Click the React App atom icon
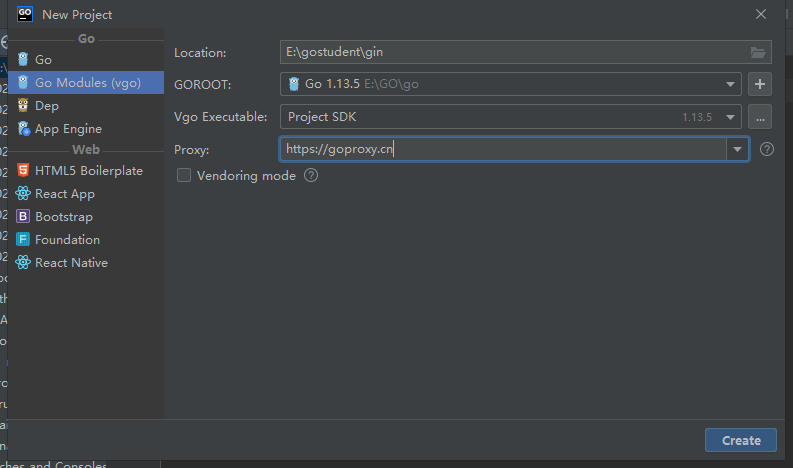The image size is (793, 468). click(23, 193)
